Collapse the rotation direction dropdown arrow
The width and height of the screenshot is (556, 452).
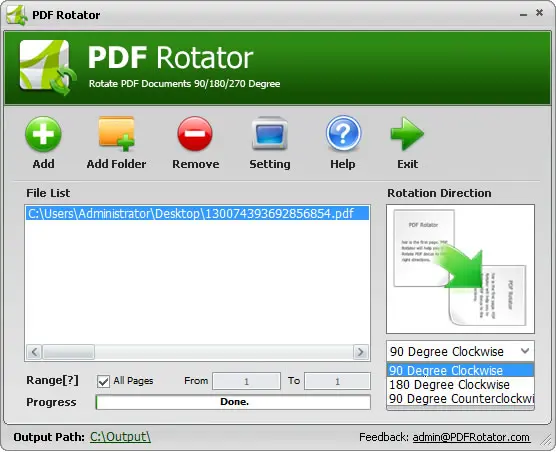(525, 351)
